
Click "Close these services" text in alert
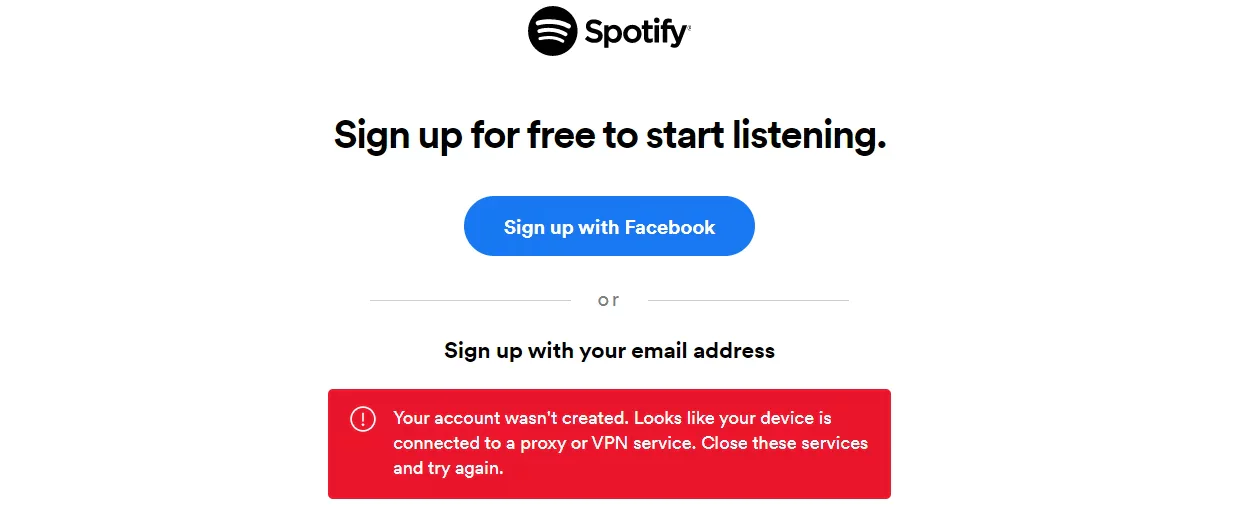click(784, 443)
